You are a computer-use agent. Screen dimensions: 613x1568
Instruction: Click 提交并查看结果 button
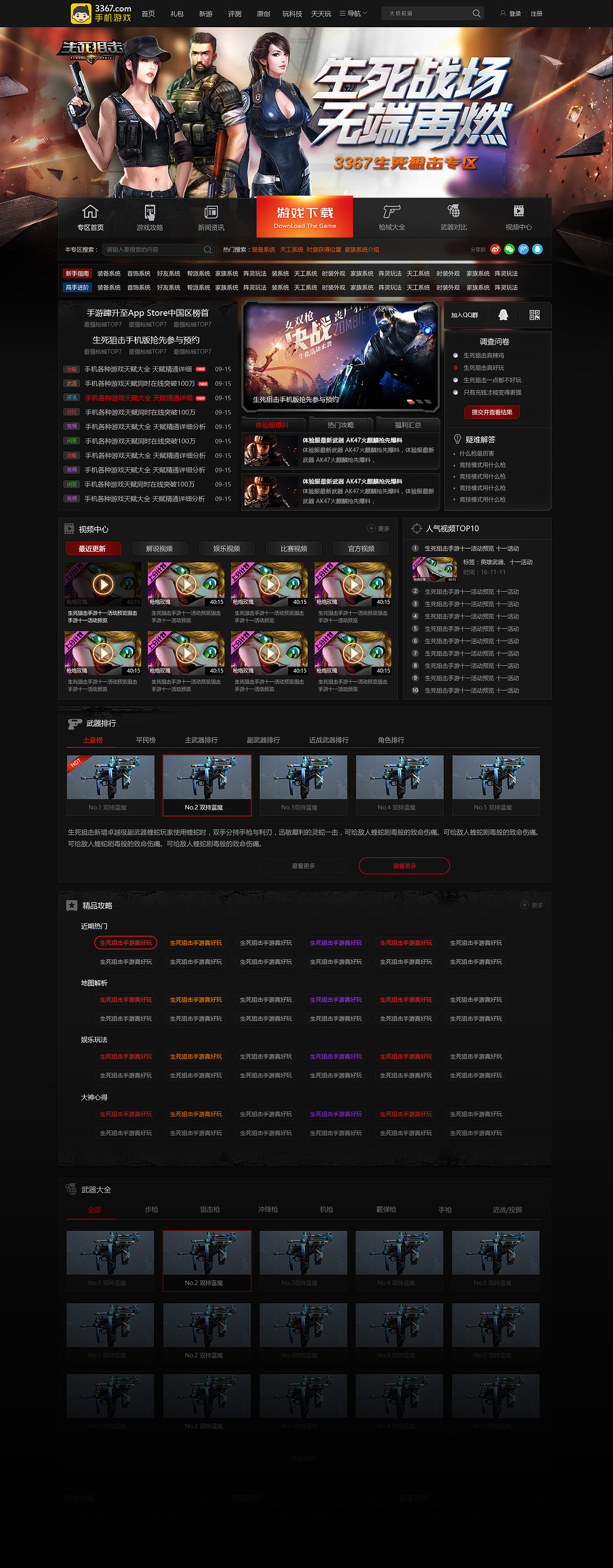coord(492,412)
